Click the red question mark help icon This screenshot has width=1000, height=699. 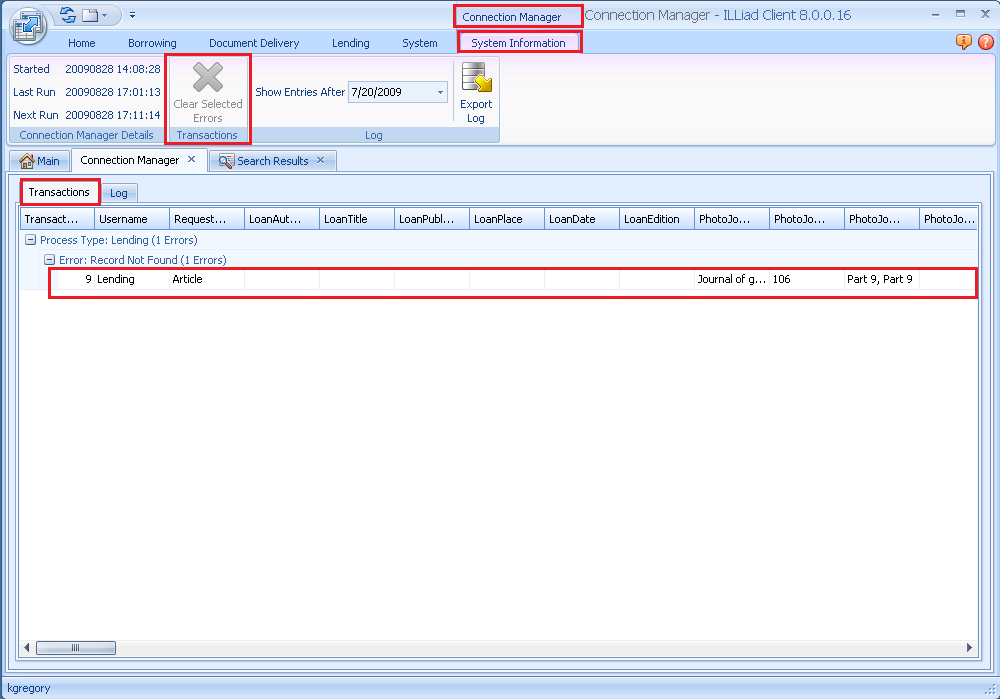(986, 42)
